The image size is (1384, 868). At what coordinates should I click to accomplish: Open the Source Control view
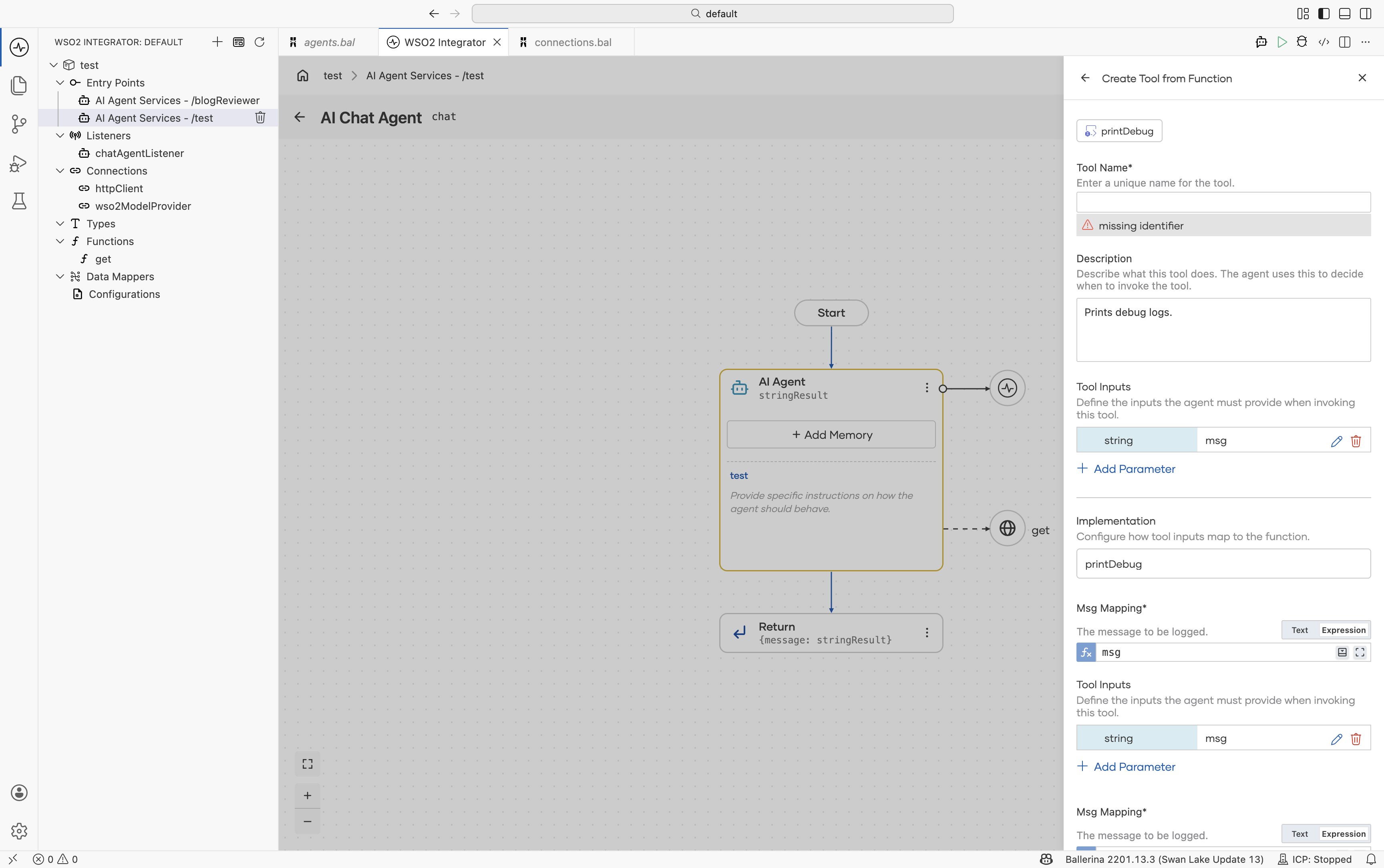(19, 124)
